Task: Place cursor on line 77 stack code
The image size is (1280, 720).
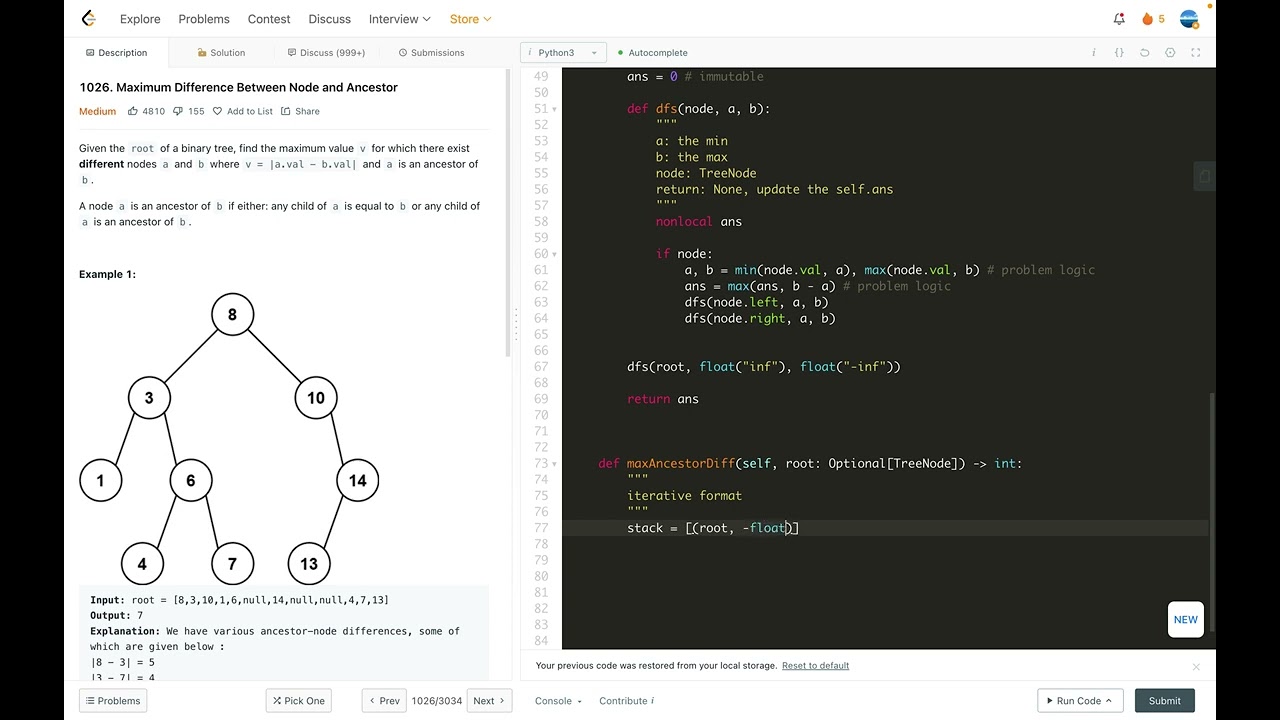Action: click(x=713, y=528)
